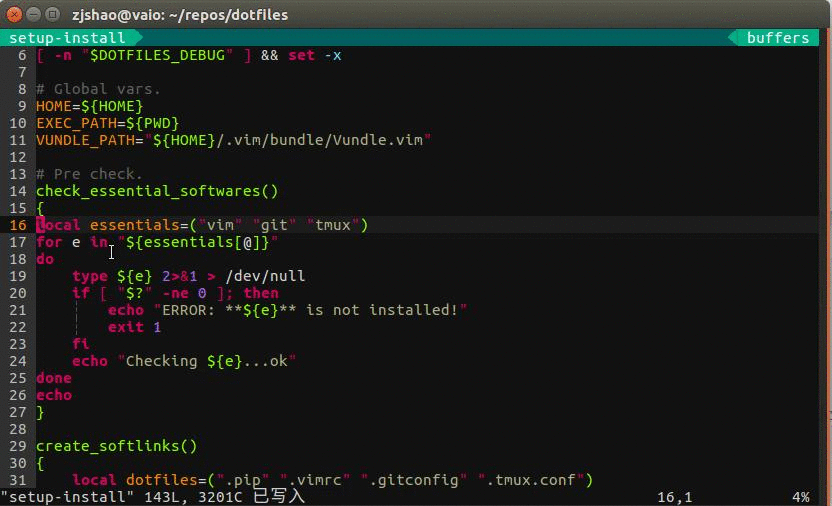Screen dimensions: 832x506
Task: Click the "tmux" string in essentials
Action: [333, 225]
